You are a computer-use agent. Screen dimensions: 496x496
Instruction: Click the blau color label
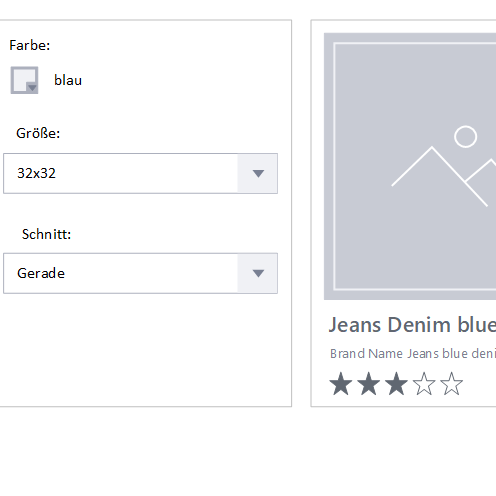(68, 80)
